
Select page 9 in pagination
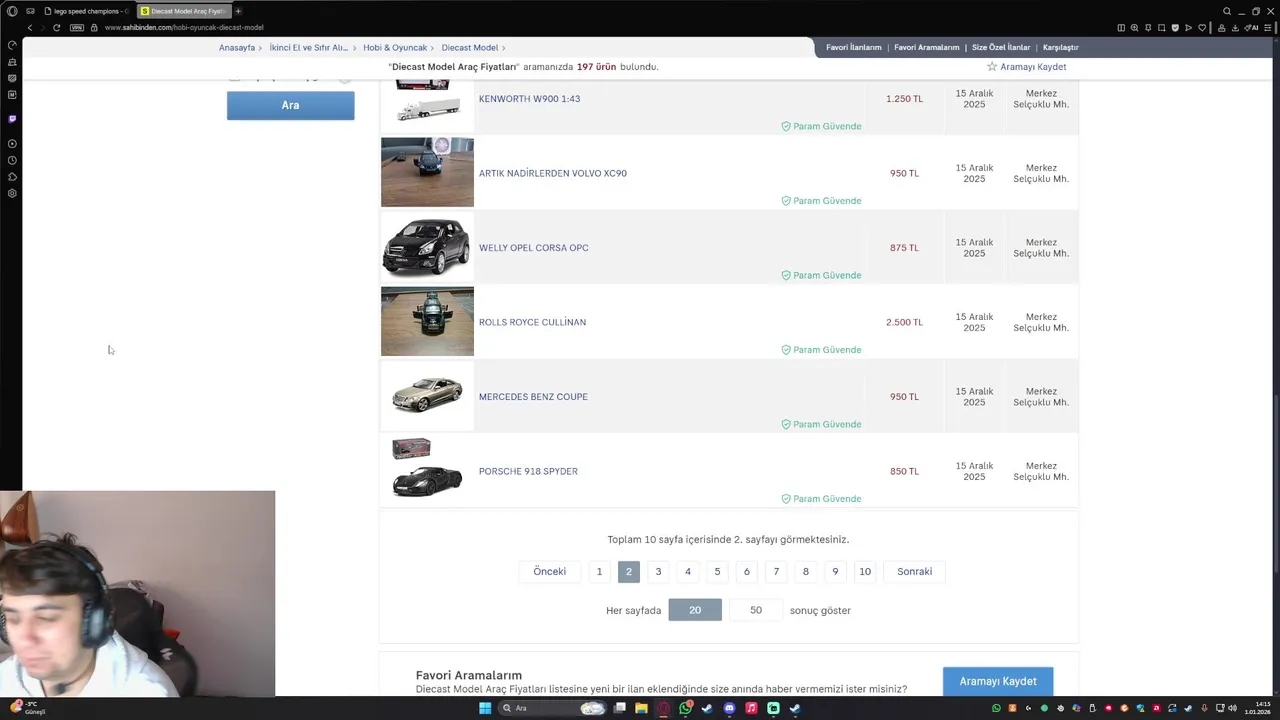click(835, 571)
